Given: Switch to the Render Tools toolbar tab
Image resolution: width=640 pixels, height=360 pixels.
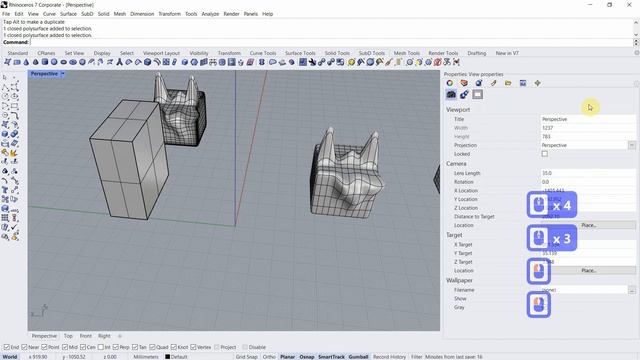Looking at the screenshot, I should click(443, 53).
